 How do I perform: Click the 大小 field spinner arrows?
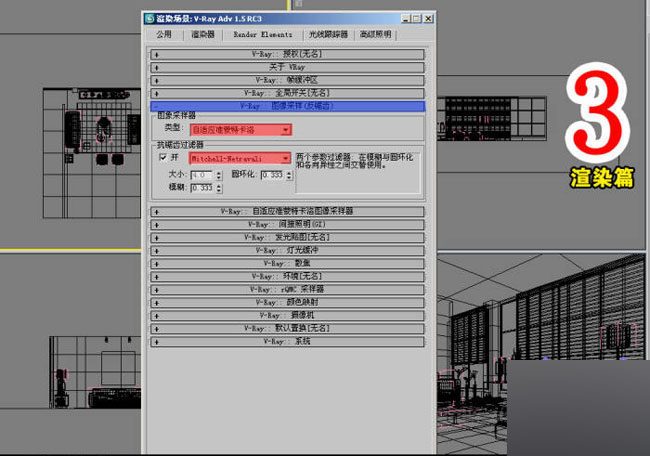click(219, 175)
